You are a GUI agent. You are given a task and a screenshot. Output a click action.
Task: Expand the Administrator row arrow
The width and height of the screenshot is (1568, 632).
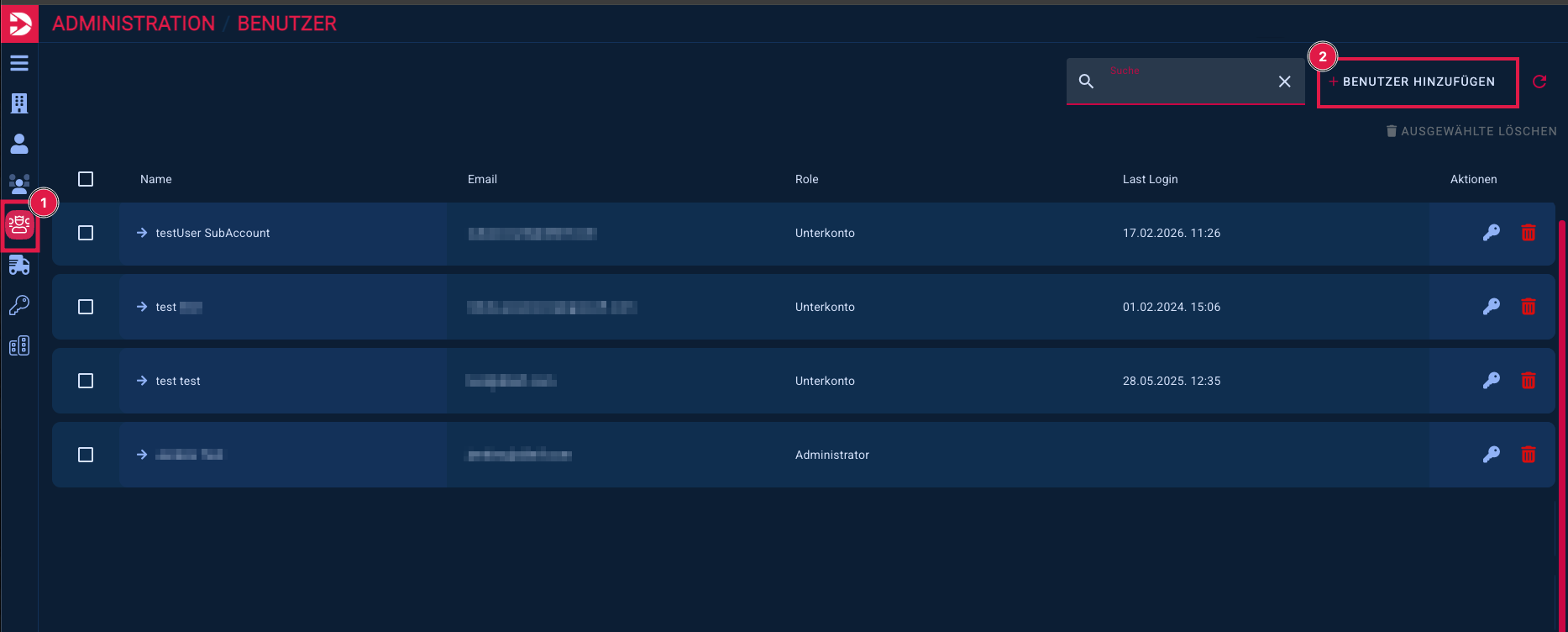(142, 455)
